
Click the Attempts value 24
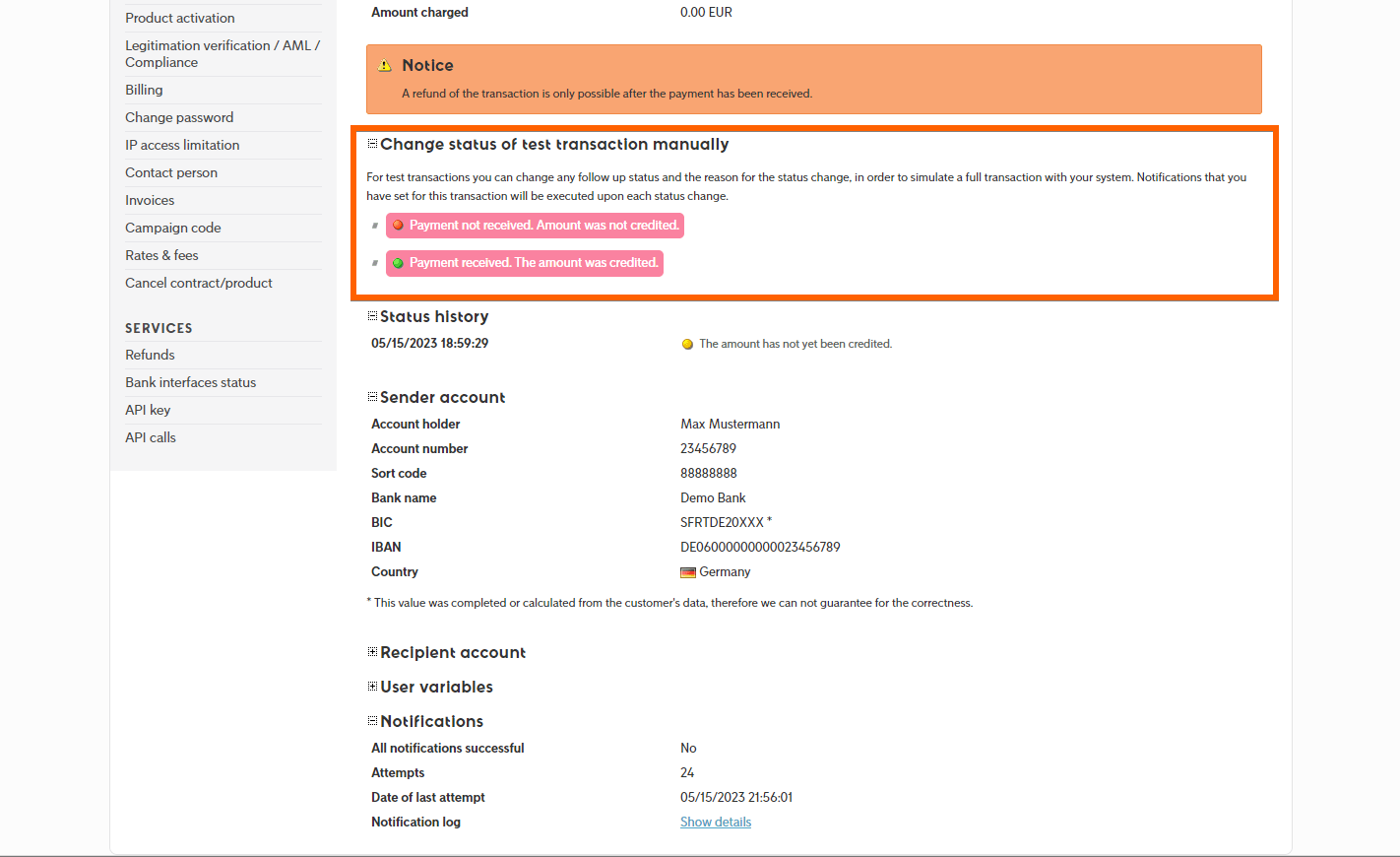pyautogui.click(x=687, y=772)
